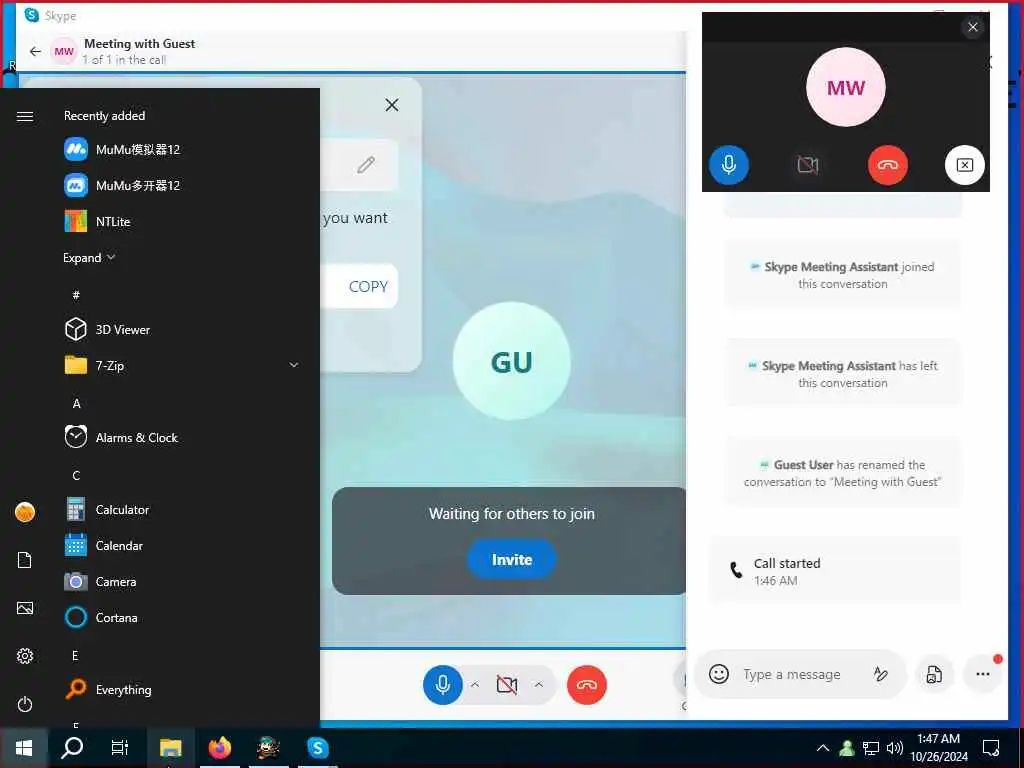This screenshot has width=1024, height=768.
Task: Edit the meeting name with pencil icon
Action: pyautogui.click(x=366, y=165)
